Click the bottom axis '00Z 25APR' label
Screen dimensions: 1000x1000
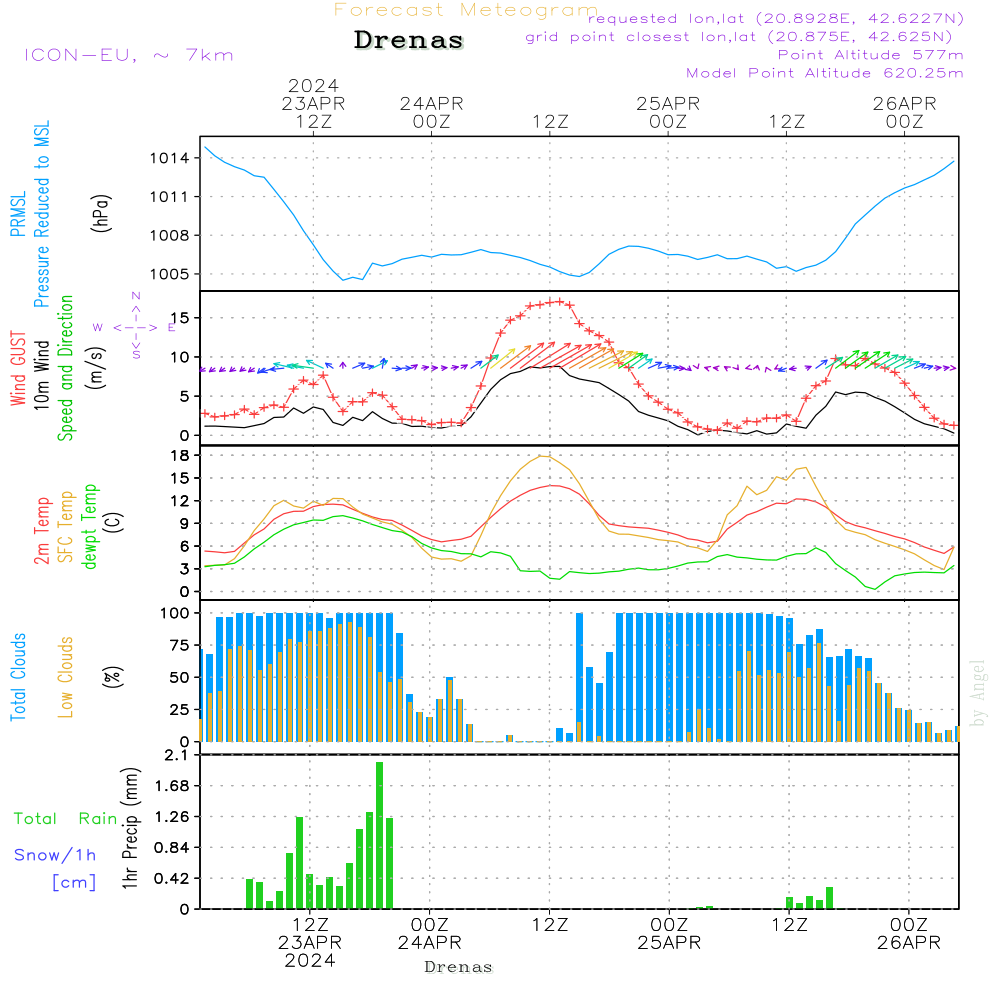pos(669,934)
